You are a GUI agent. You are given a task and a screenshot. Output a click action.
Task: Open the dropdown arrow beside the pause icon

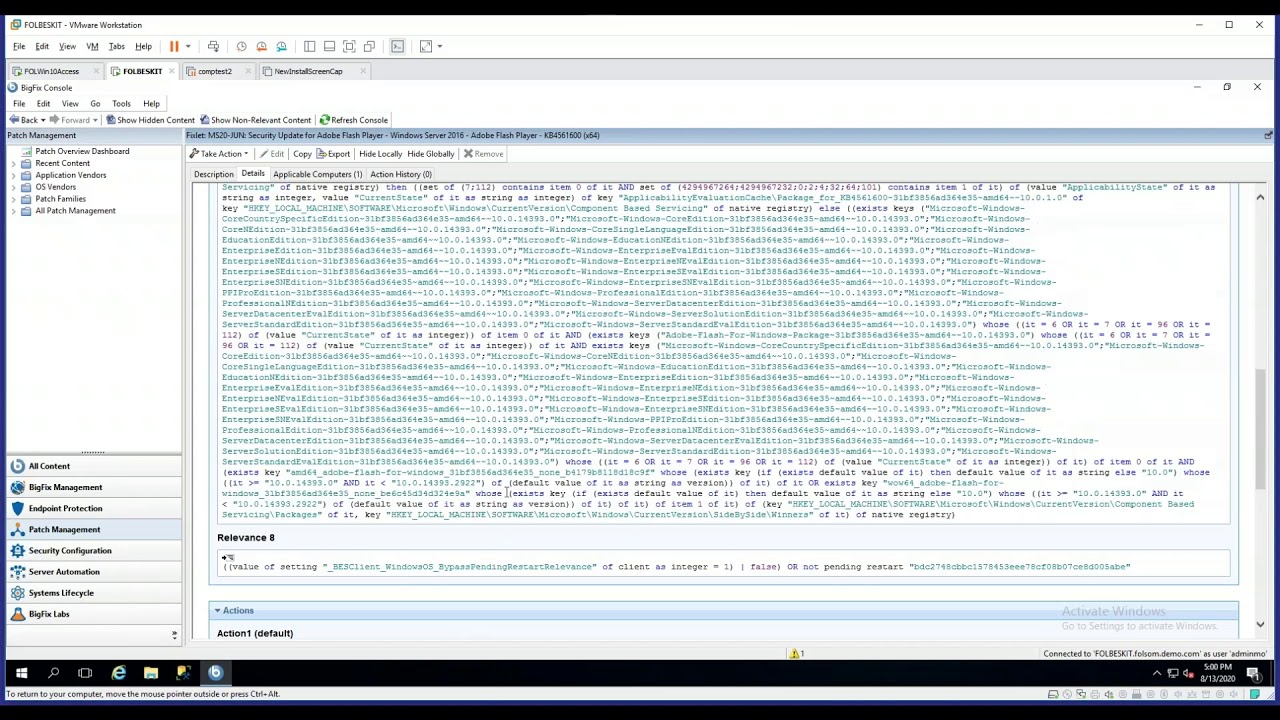point(187,46)
